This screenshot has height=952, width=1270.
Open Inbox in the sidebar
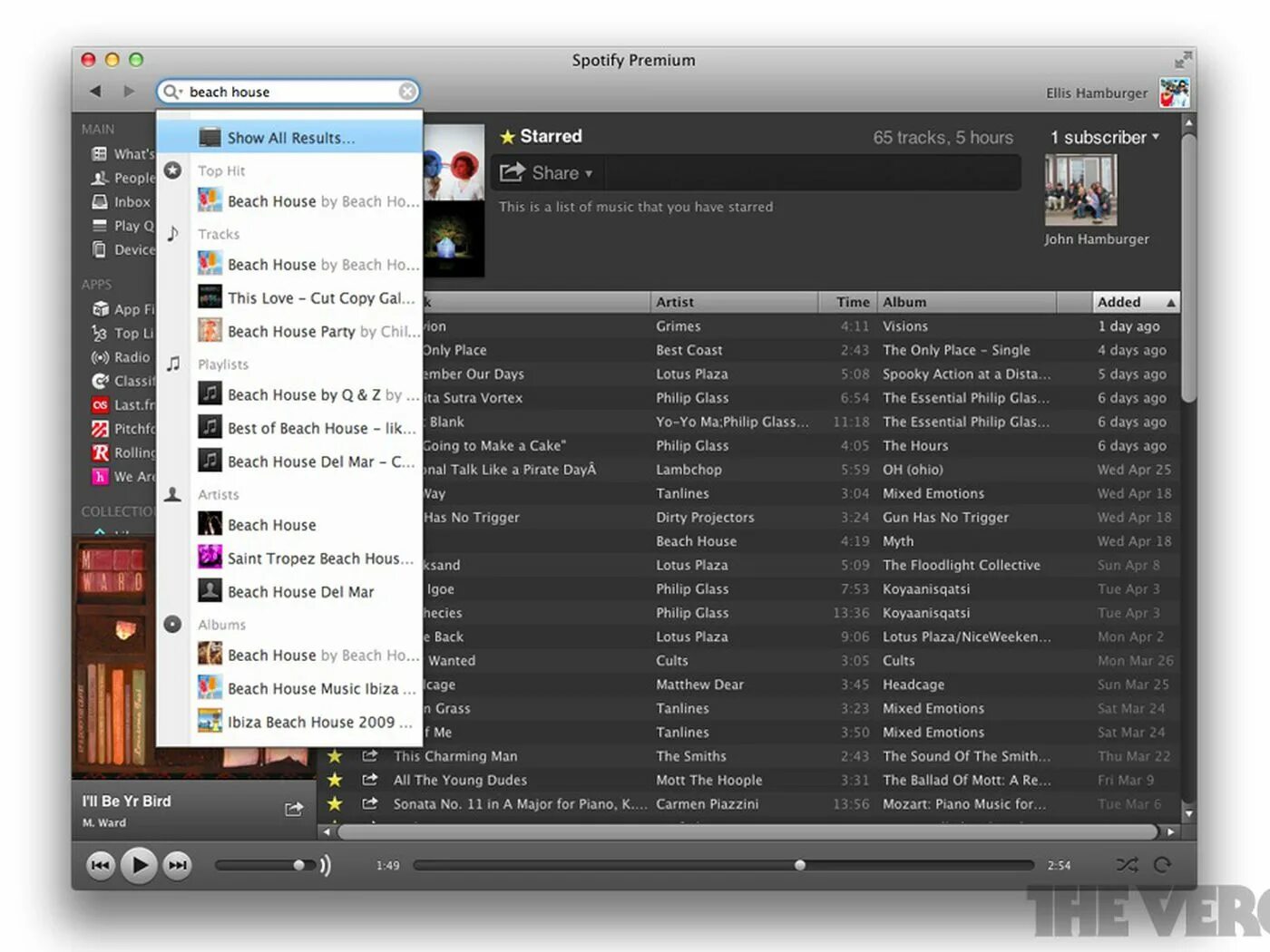click(122, 202)
